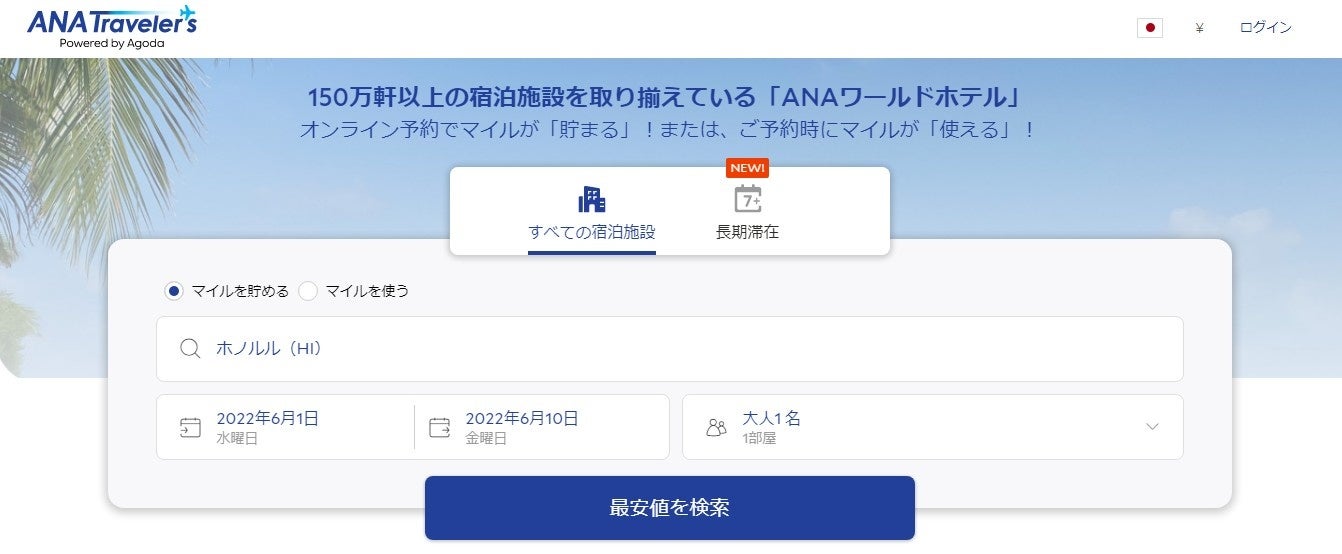Screen dimensions: 1342x554
Task: Select the マイルを貯める radio button
Action: pyautogui.click(x=174, y=291)
